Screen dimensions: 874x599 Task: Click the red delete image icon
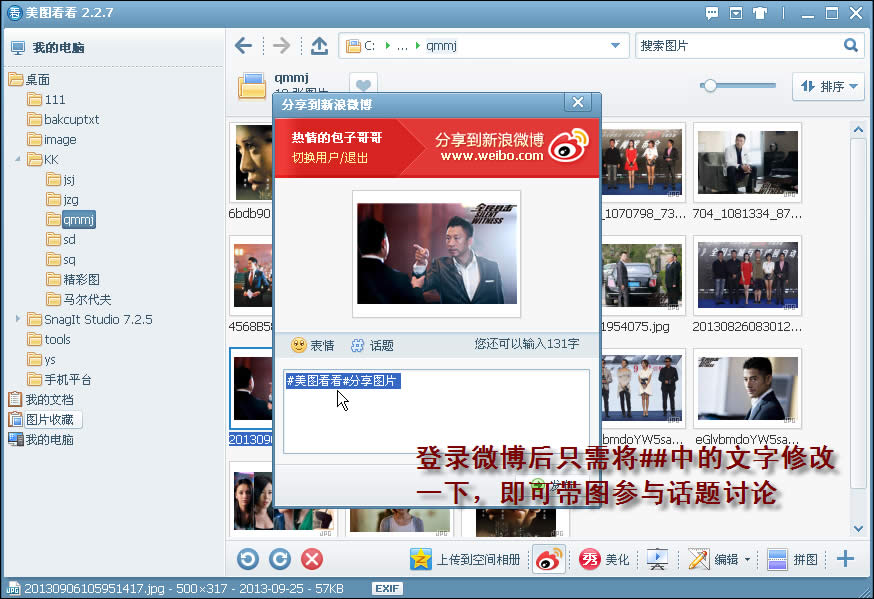click(x=312, y=559)
